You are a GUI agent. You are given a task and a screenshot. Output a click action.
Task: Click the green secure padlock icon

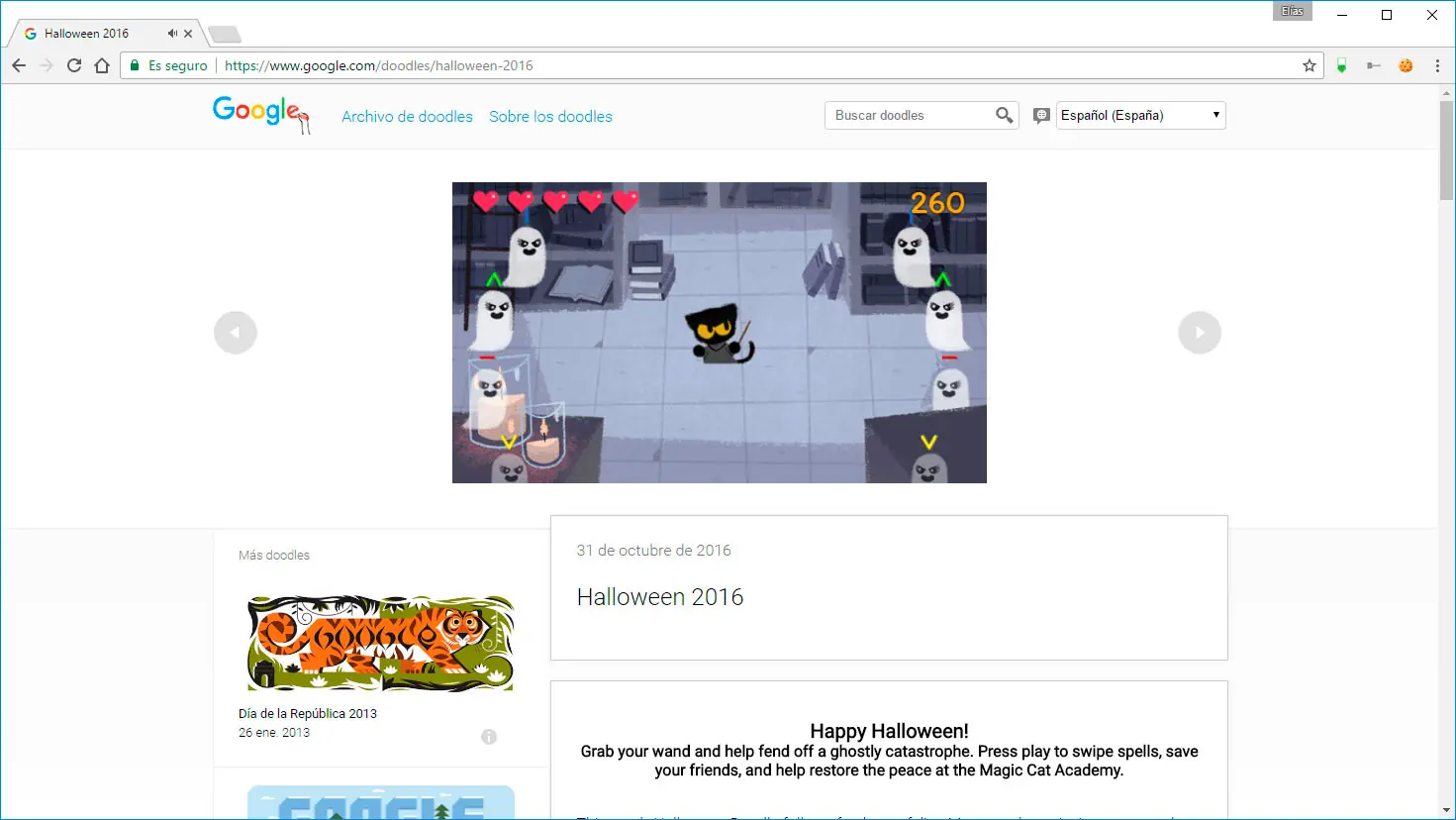pos(136,65)
